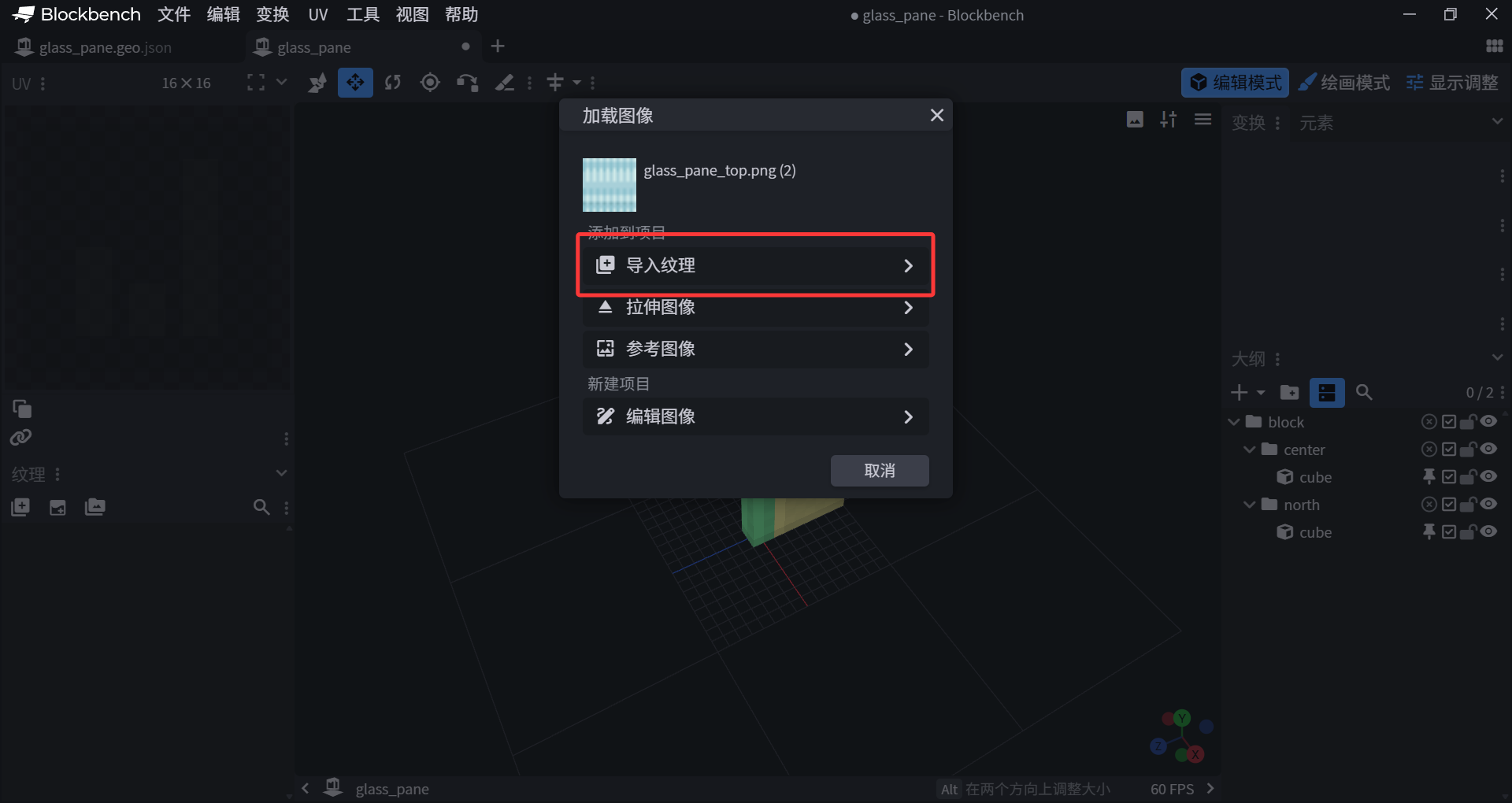Add a new tab with plus button

[x=498, y=46]
